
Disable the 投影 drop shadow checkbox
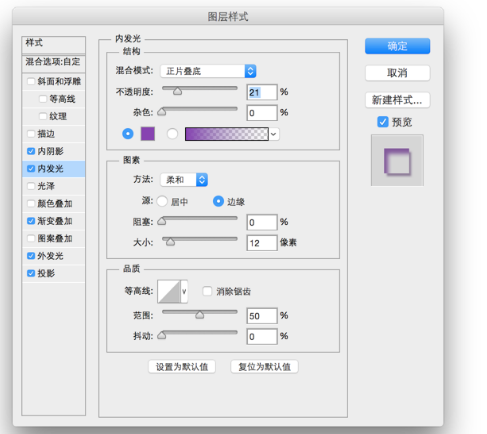point(31,273)
